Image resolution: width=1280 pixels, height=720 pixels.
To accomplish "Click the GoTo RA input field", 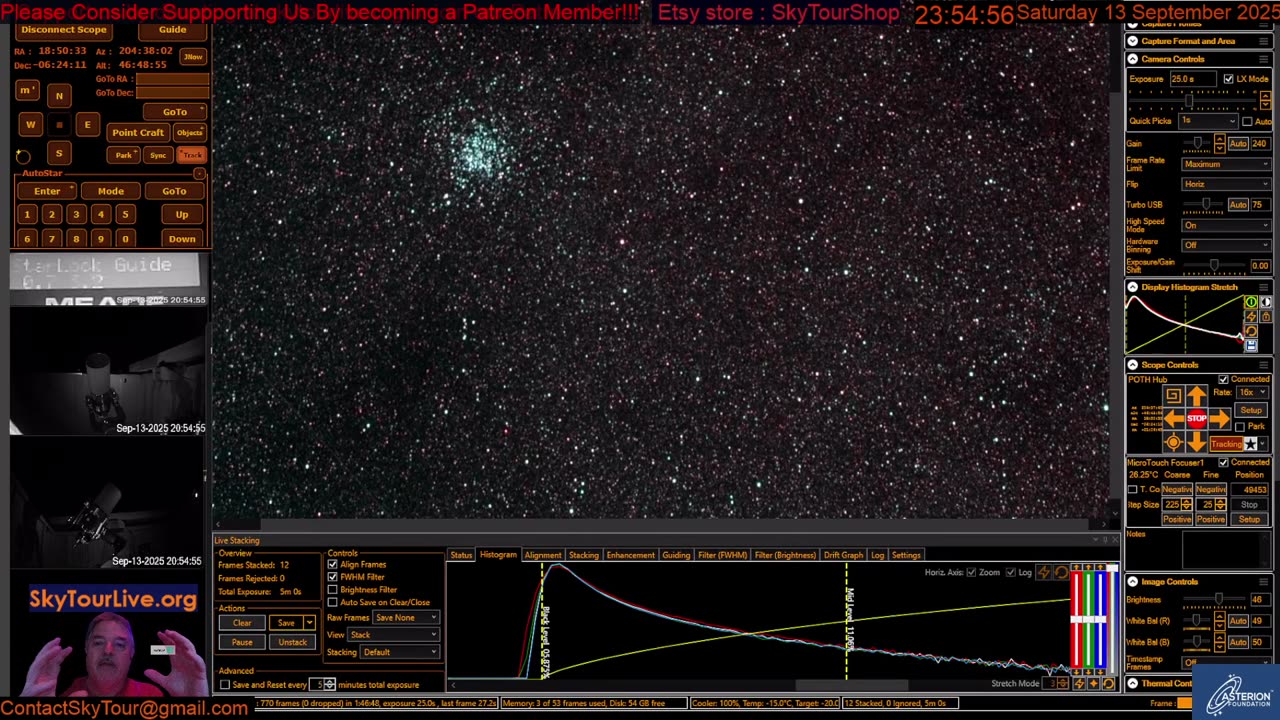I will tap(172, 79).
